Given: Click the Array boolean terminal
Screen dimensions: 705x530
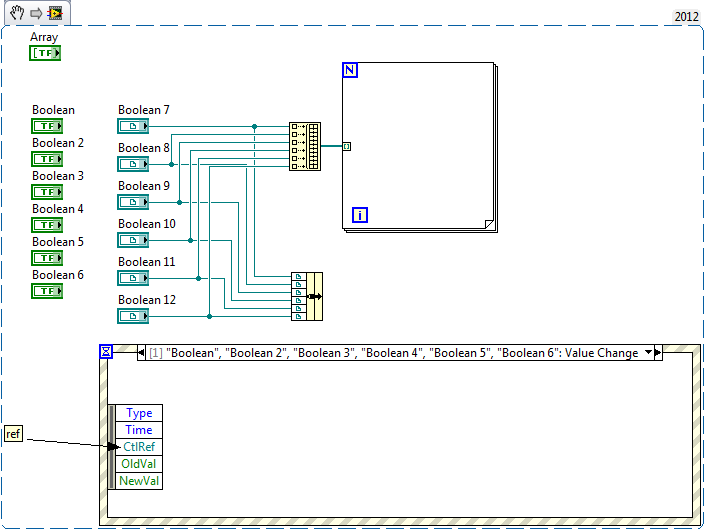Looking at the screenshot, I should click(x=45, y=53).
